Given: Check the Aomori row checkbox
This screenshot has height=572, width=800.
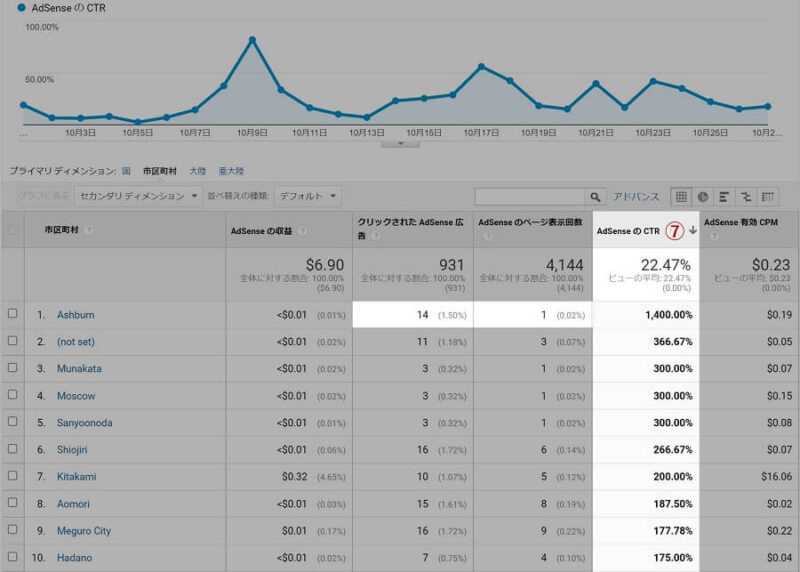Looking at the screenshot, I should 13,503.
